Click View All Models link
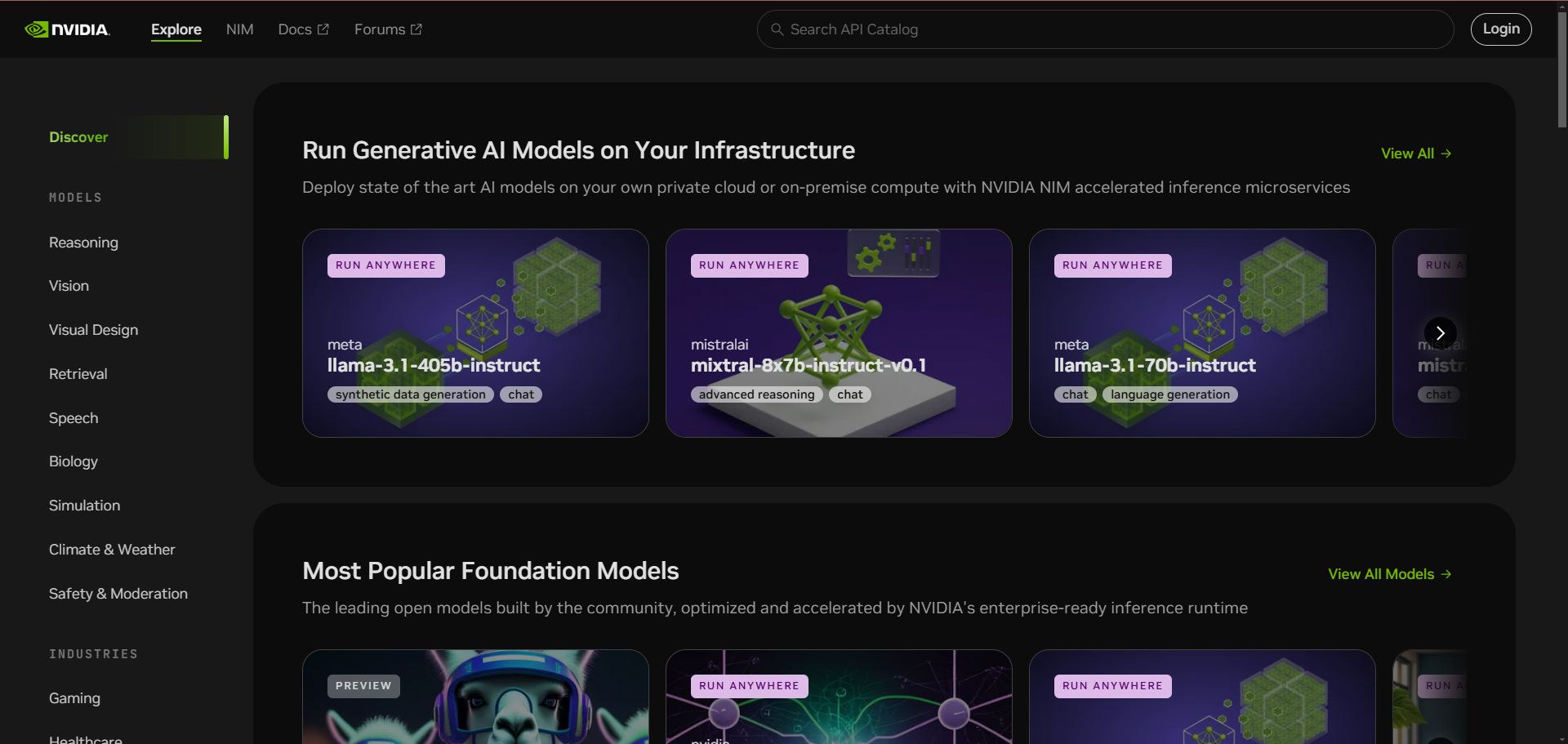Viewport: 1568px width, 744px height. click(1390, 574)
